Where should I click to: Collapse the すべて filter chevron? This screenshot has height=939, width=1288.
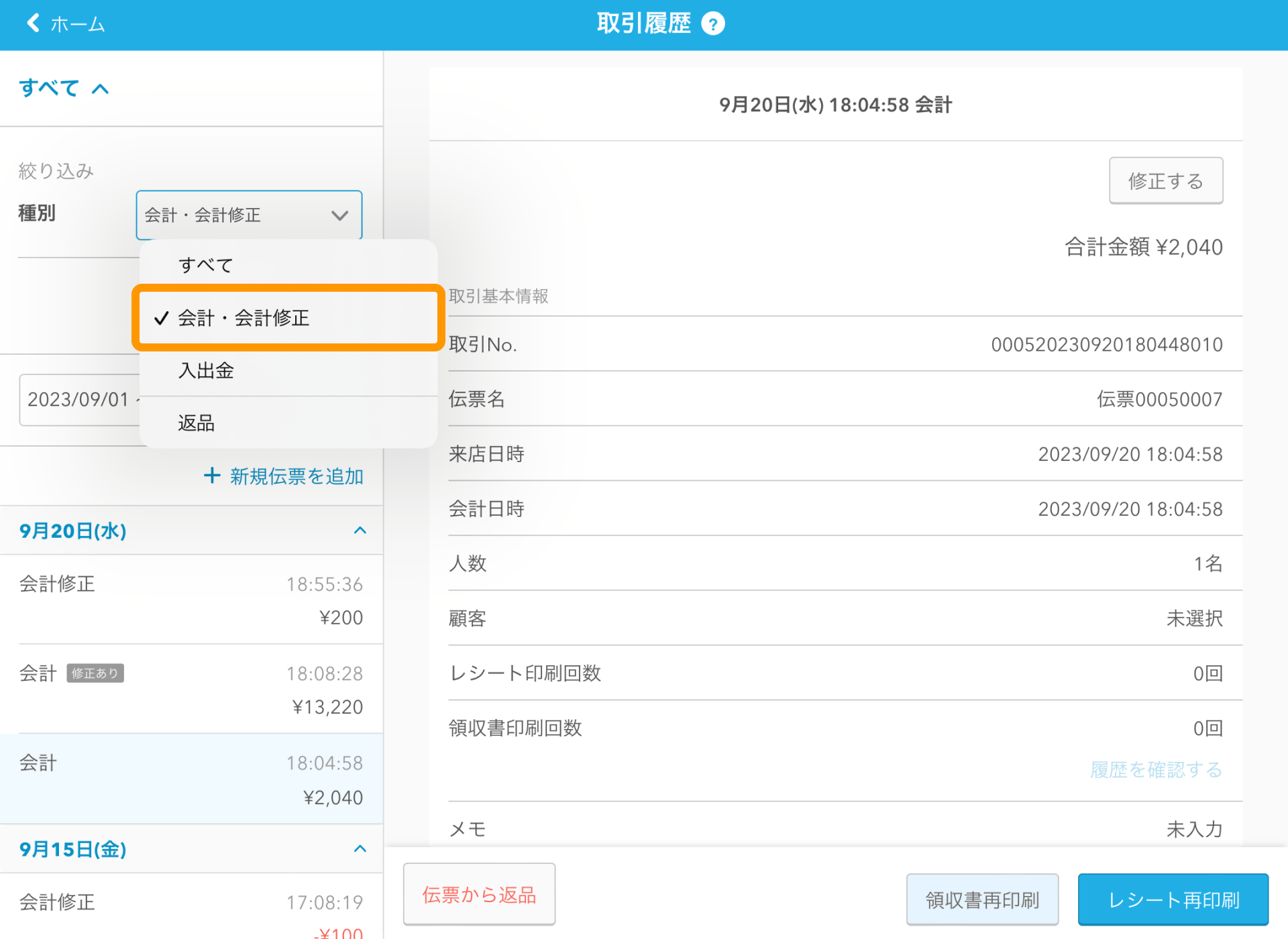coord(100,89)
